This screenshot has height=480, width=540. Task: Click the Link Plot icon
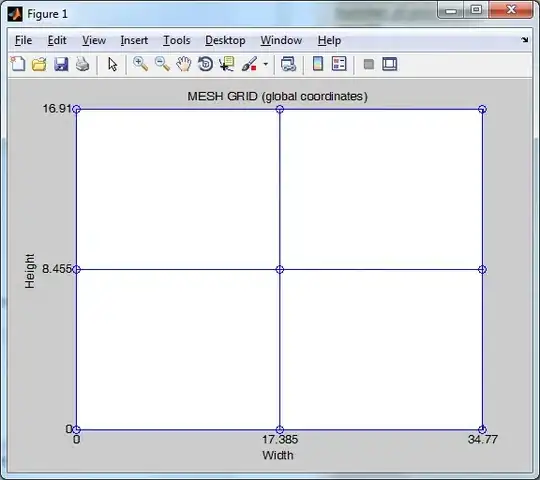pos(288,64)
